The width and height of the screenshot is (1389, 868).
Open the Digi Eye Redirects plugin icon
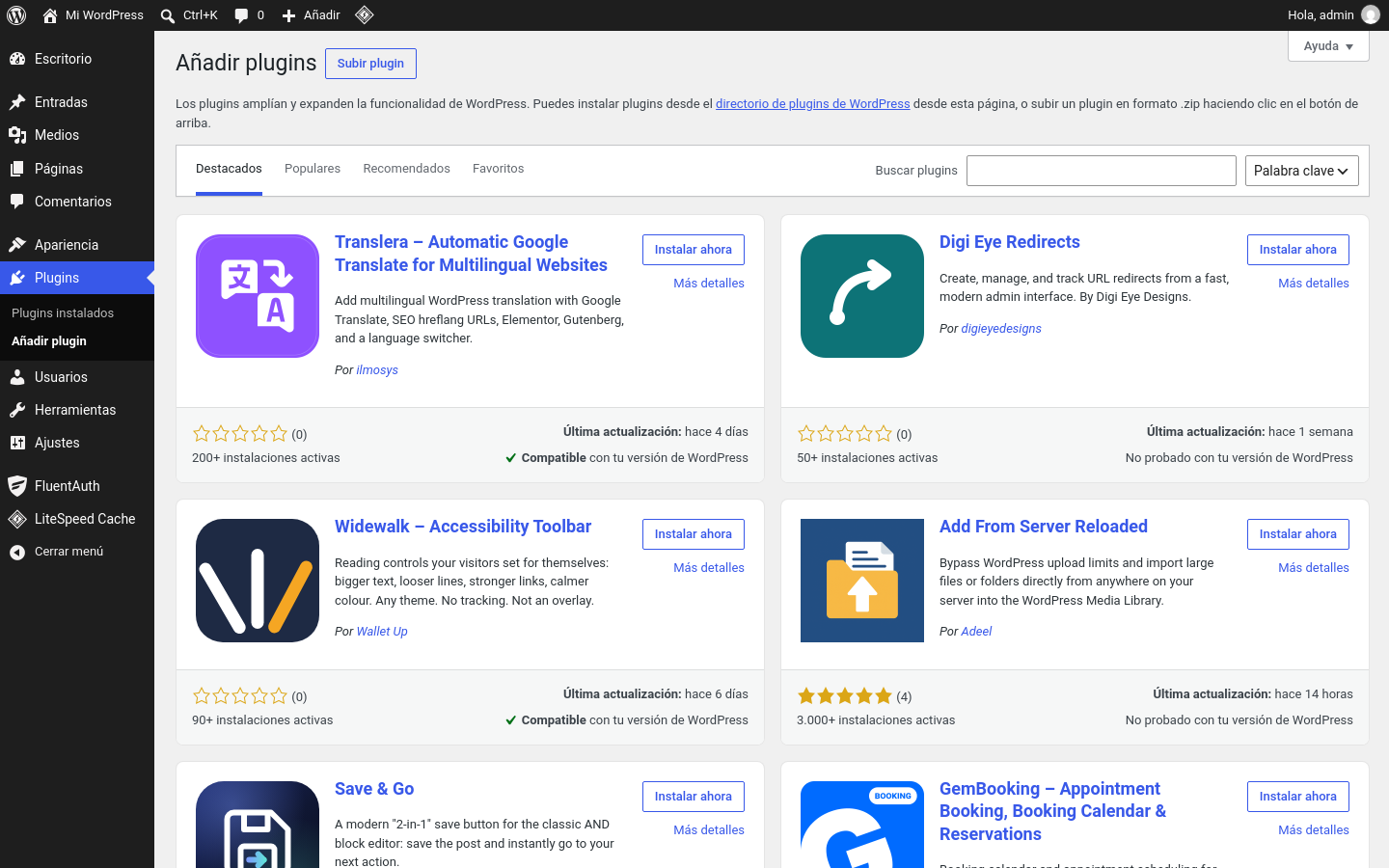862,296
